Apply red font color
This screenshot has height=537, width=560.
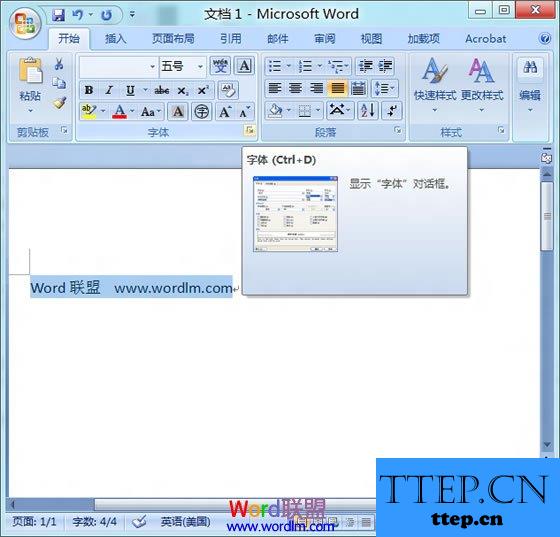coord(119,112)
